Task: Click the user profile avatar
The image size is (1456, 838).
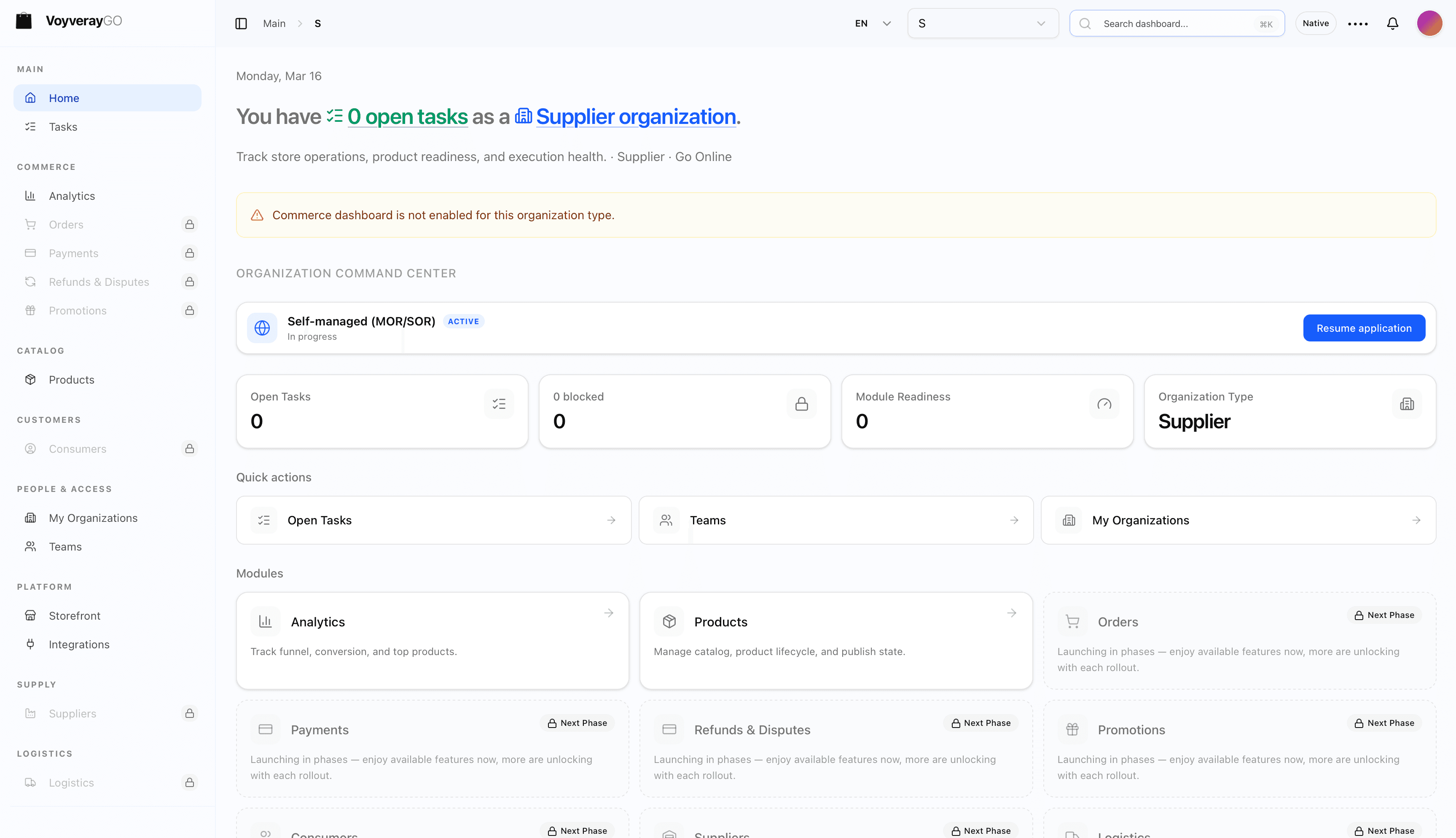Action: tap(1429, 24)
